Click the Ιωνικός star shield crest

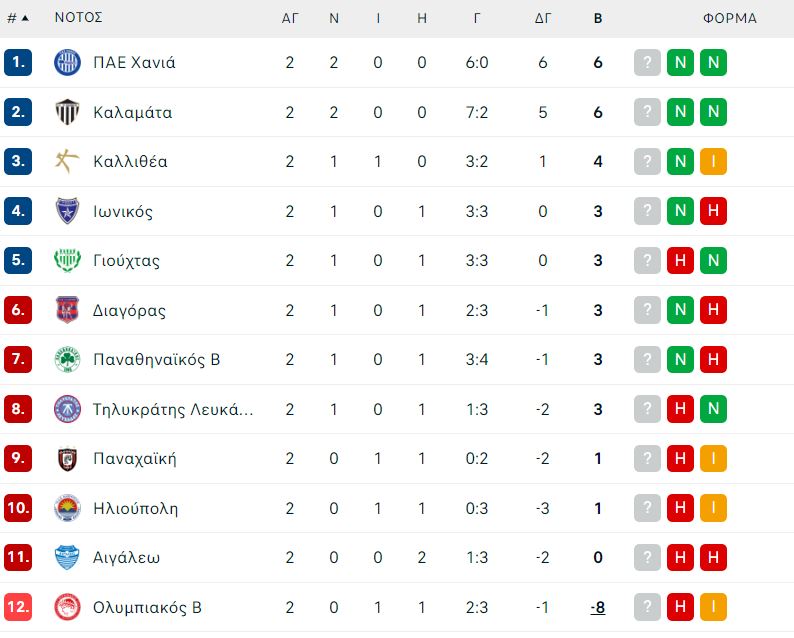tap(67, 211)
